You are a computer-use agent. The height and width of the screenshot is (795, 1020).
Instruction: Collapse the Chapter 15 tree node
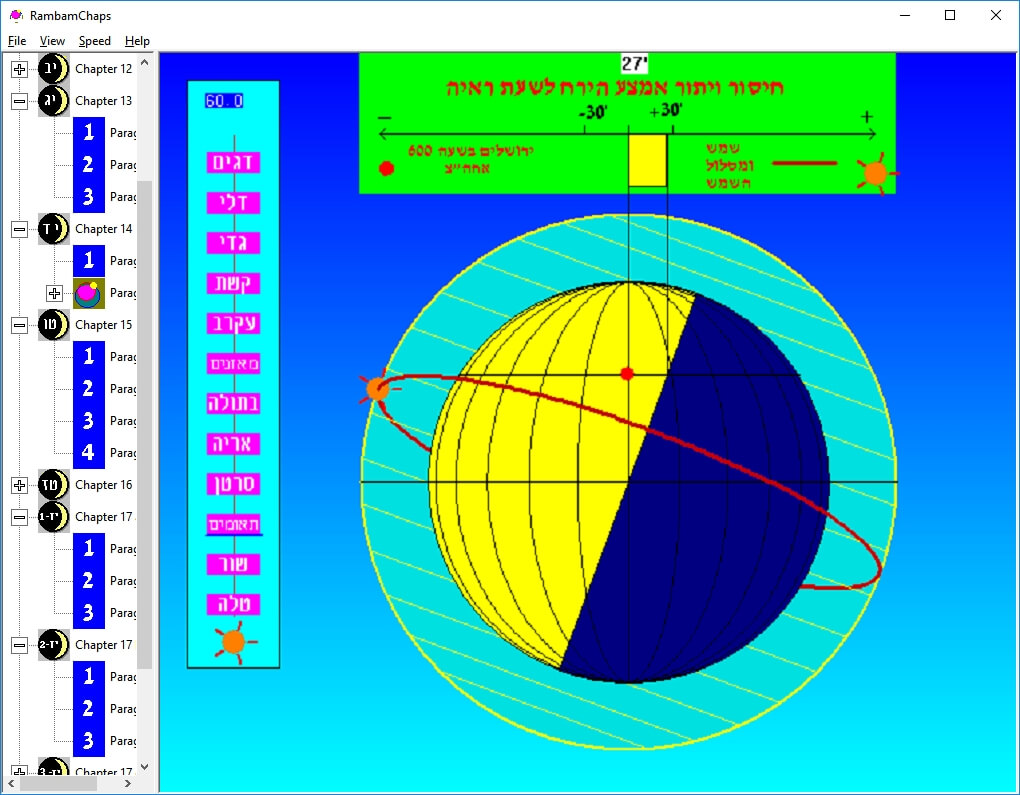(20, 325)
